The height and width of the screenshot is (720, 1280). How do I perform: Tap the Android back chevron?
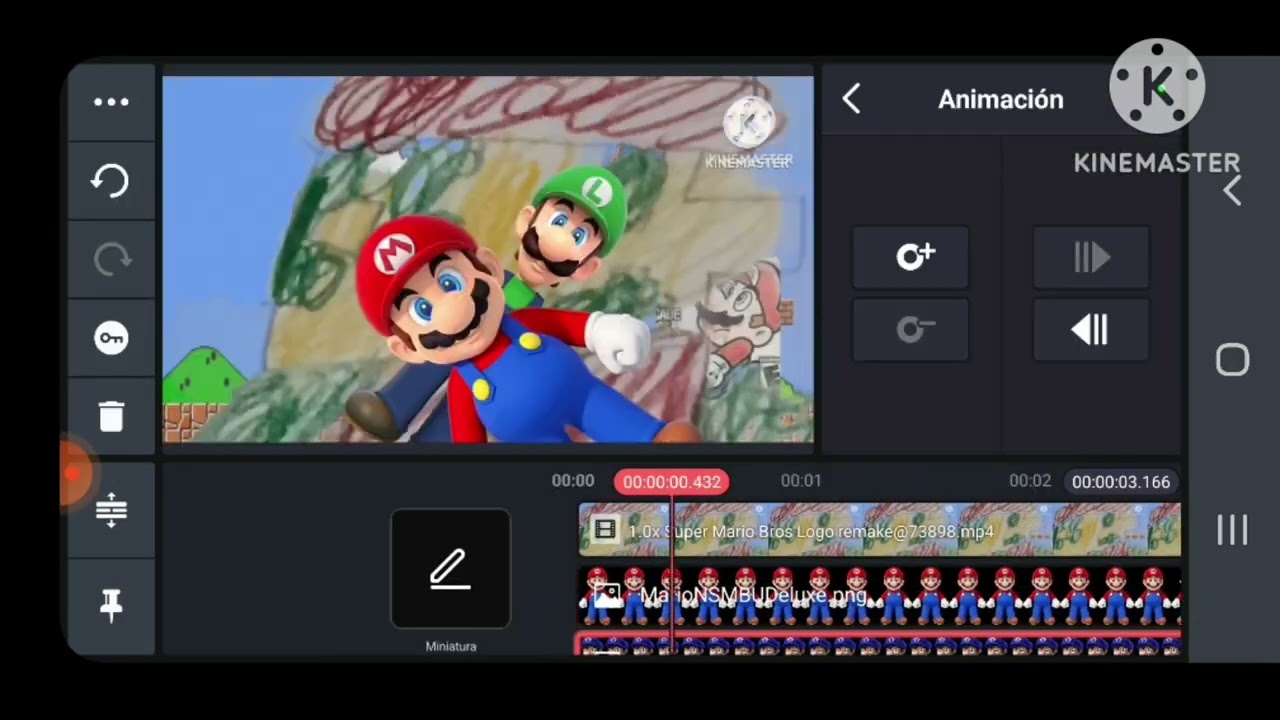click(x=1232, y=191)
